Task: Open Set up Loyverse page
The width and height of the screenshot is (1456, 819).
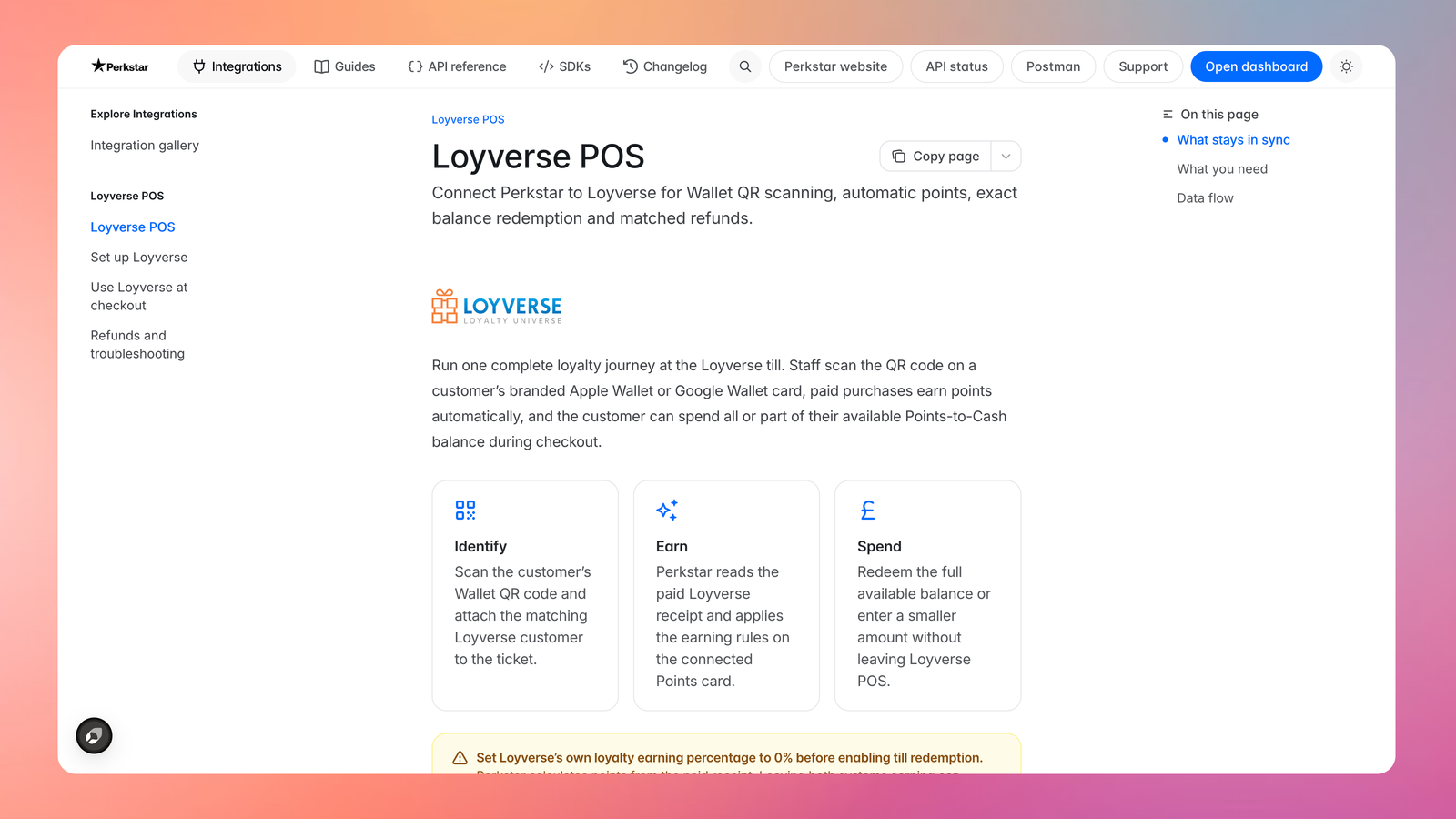Action: (x=139, y=258)
